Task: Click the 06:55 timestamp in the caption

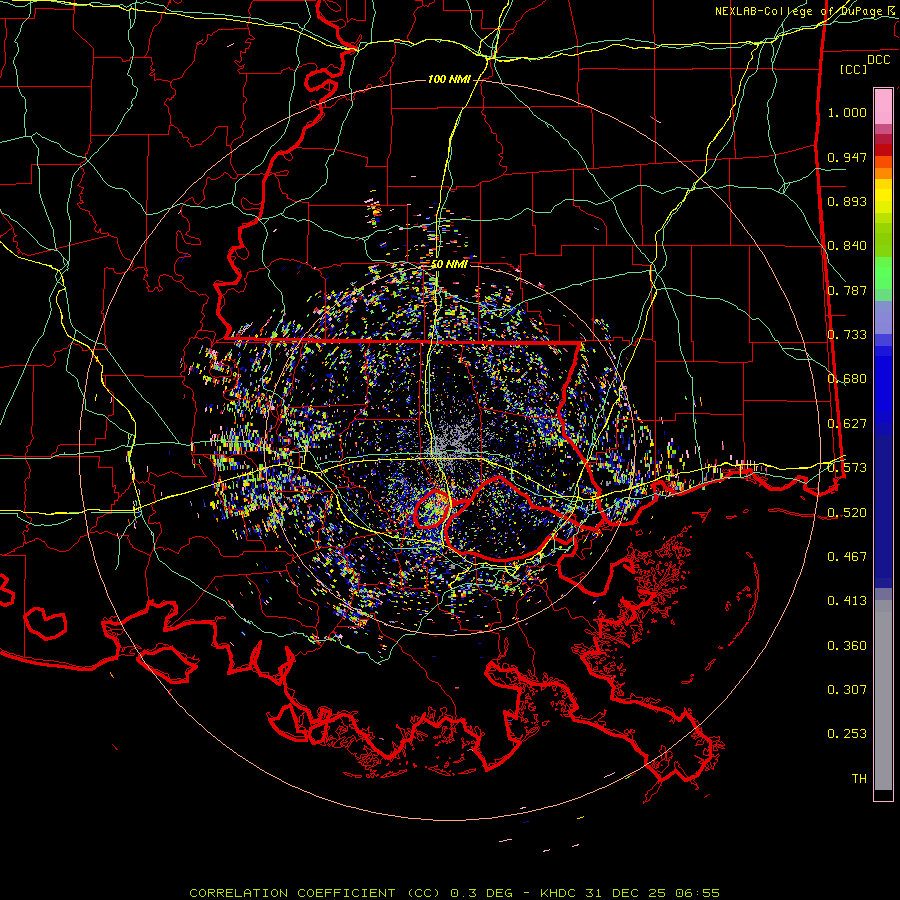Action: [698, 893]
